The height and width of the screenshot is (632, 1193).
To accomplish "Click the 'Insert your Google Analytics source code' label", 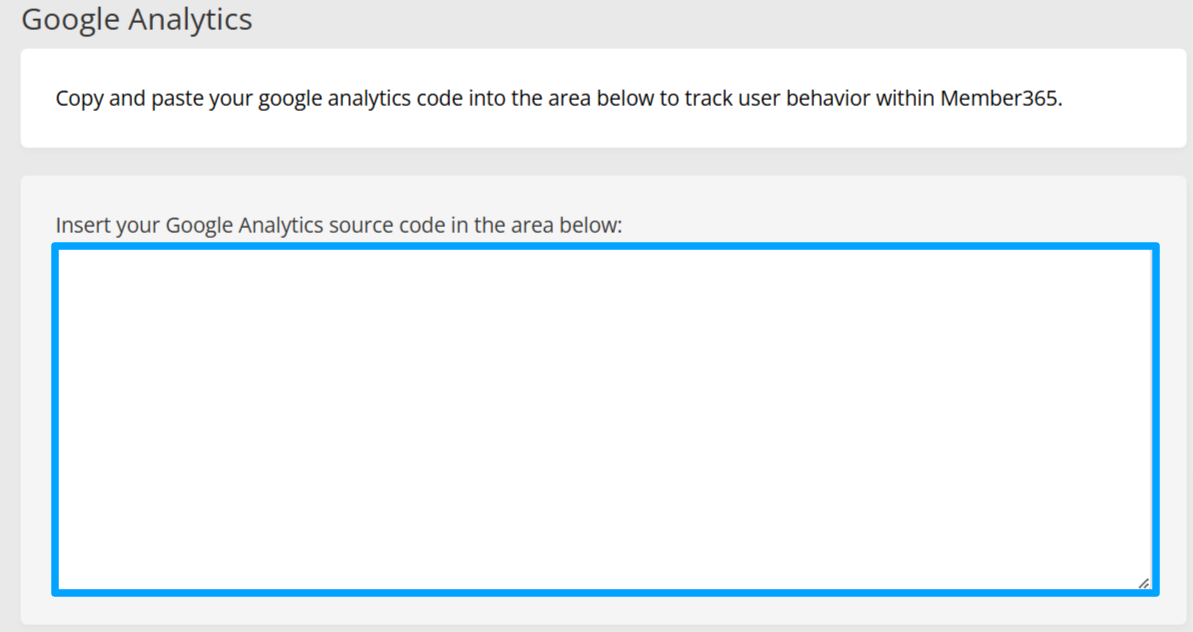I will (x=338, y=225).
